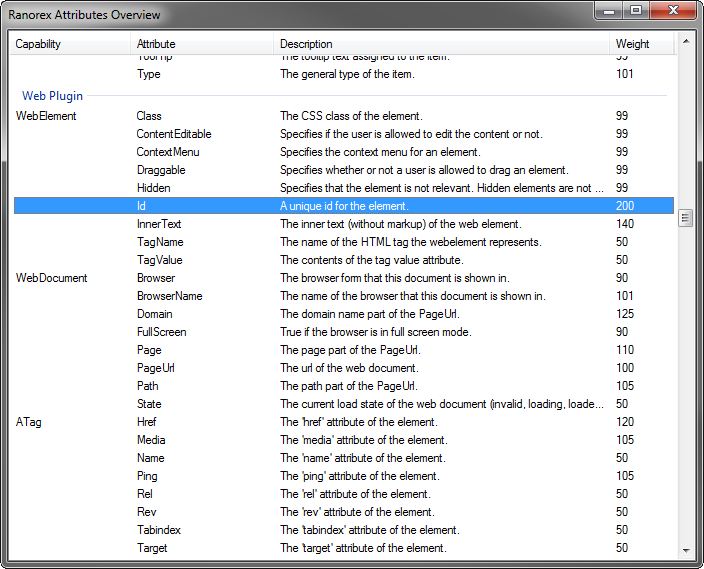Screen dimensions: 704x569
Task: Select the Name attribute row
Action: point(344,458)
